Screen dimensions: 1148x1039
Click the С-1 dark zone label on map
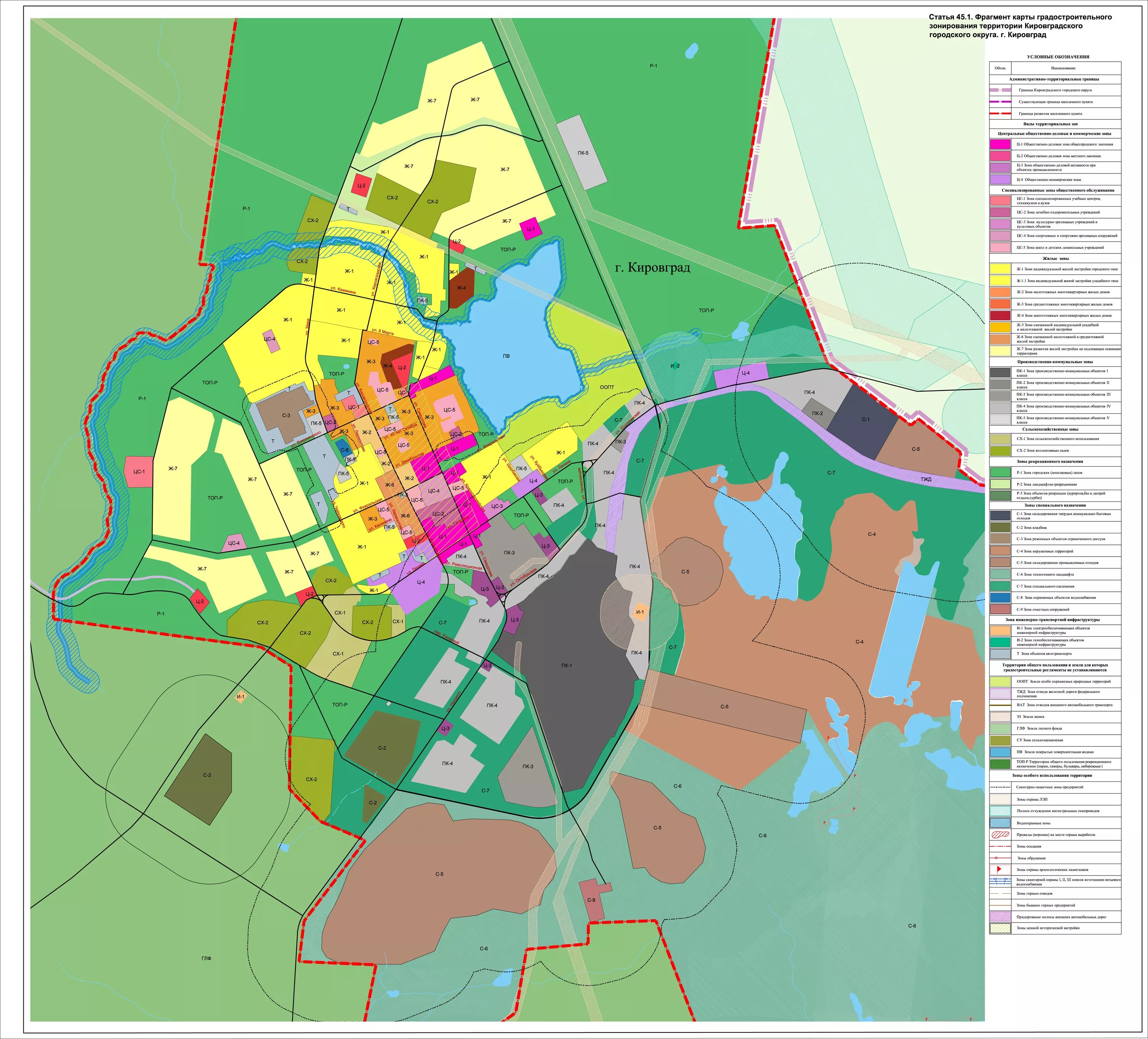pos(865,420)
